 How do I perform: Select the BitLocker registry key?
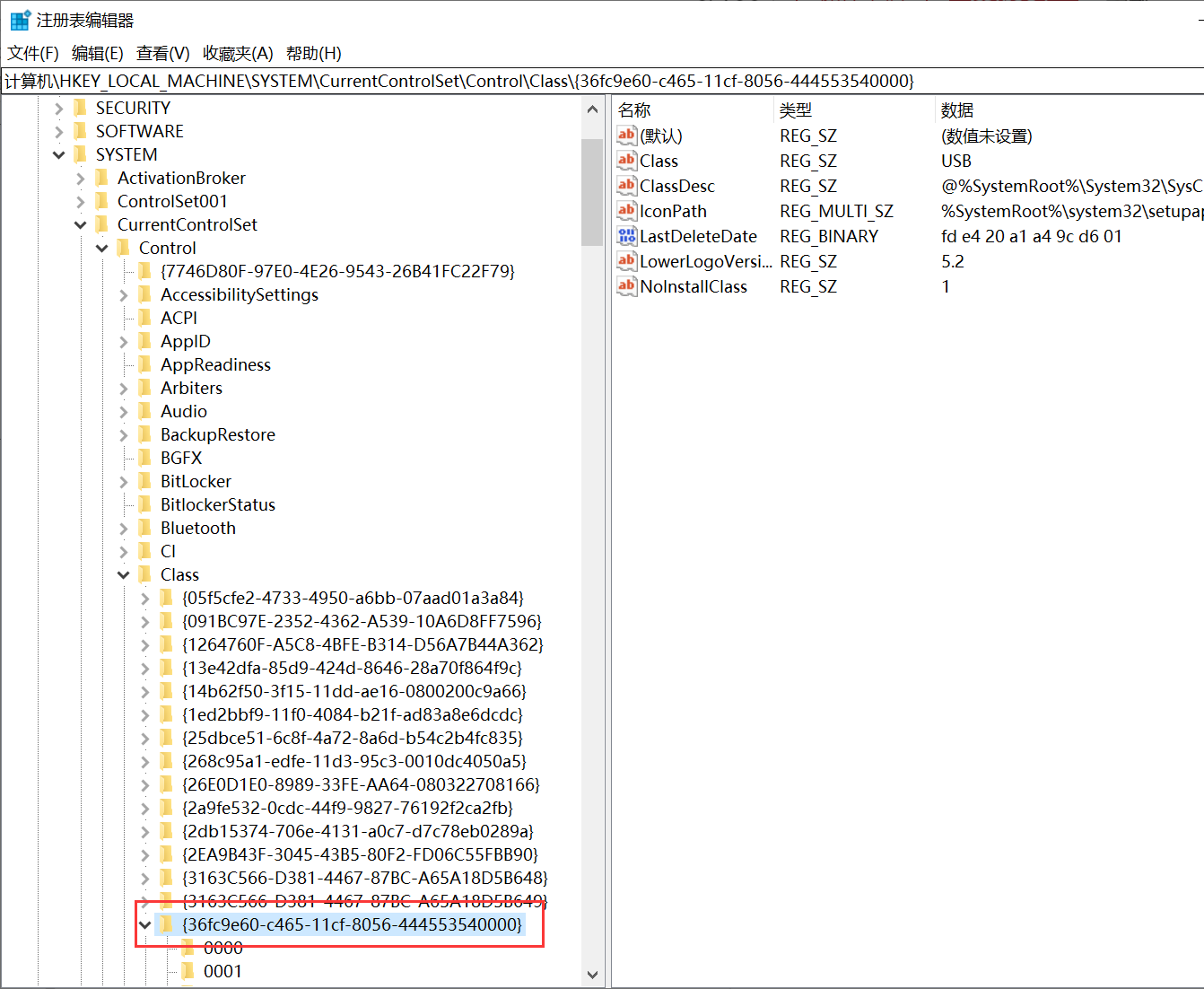tap(194, 481)
